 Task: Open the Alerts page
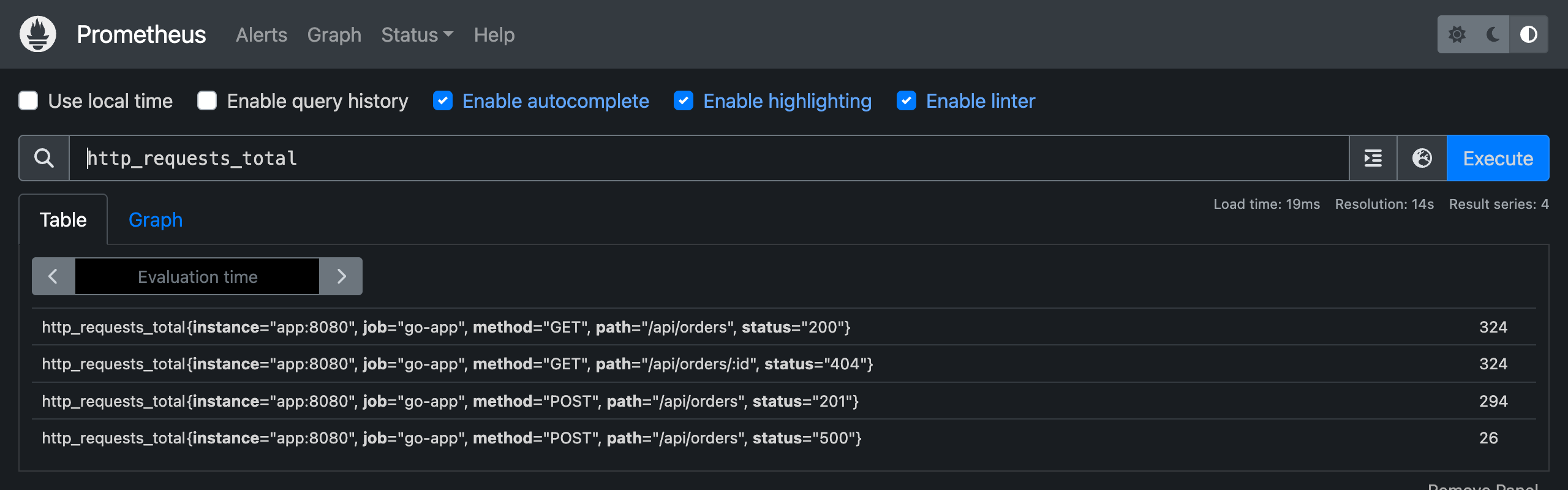tap(262, 35)
